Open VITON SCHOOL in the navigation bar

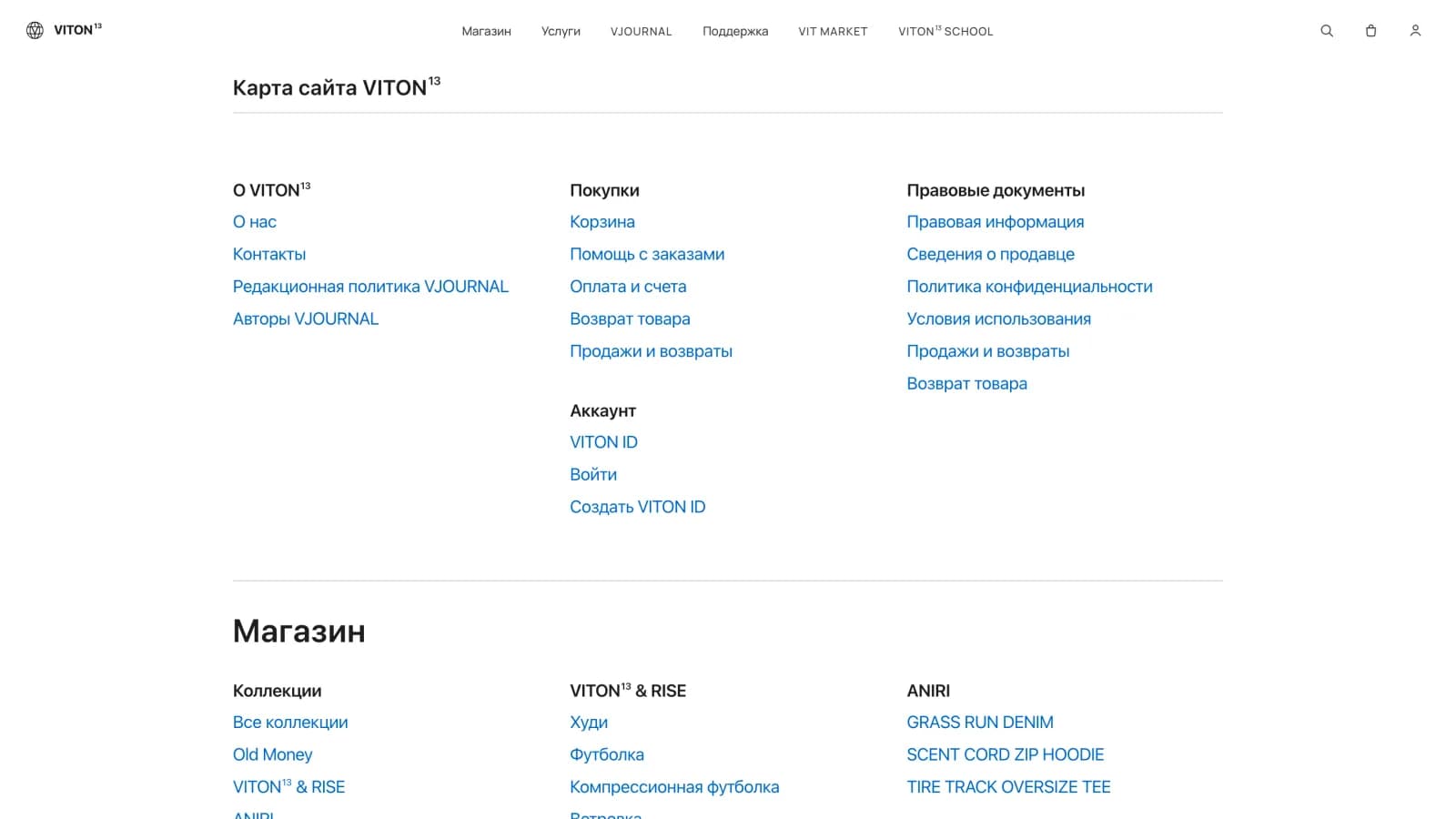pos(945,31)
